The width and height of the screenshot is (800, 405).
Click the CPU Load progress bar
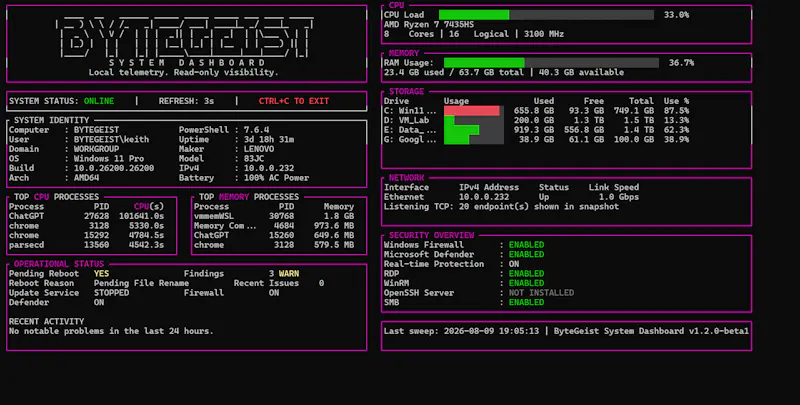pyautogui.click(x=546, y=15)
